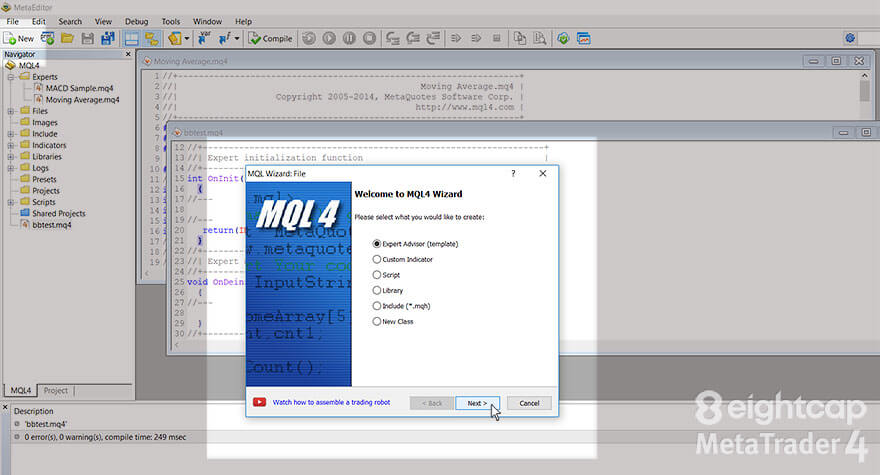Click the second profiling arrow icon
Screen dimensions: 880x475
476,38
